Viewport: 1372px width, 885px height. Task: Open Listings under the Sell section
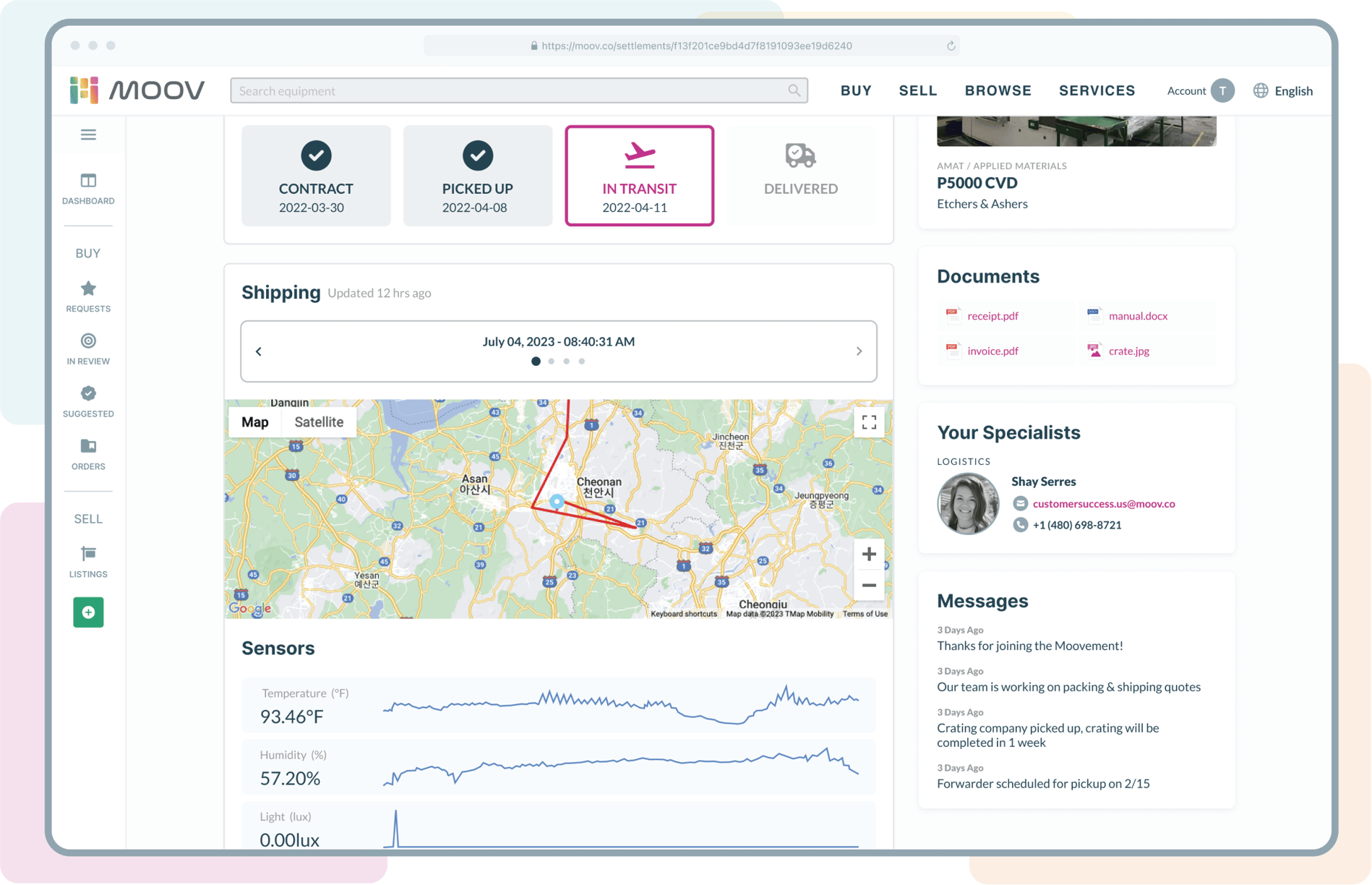[88, 554]
